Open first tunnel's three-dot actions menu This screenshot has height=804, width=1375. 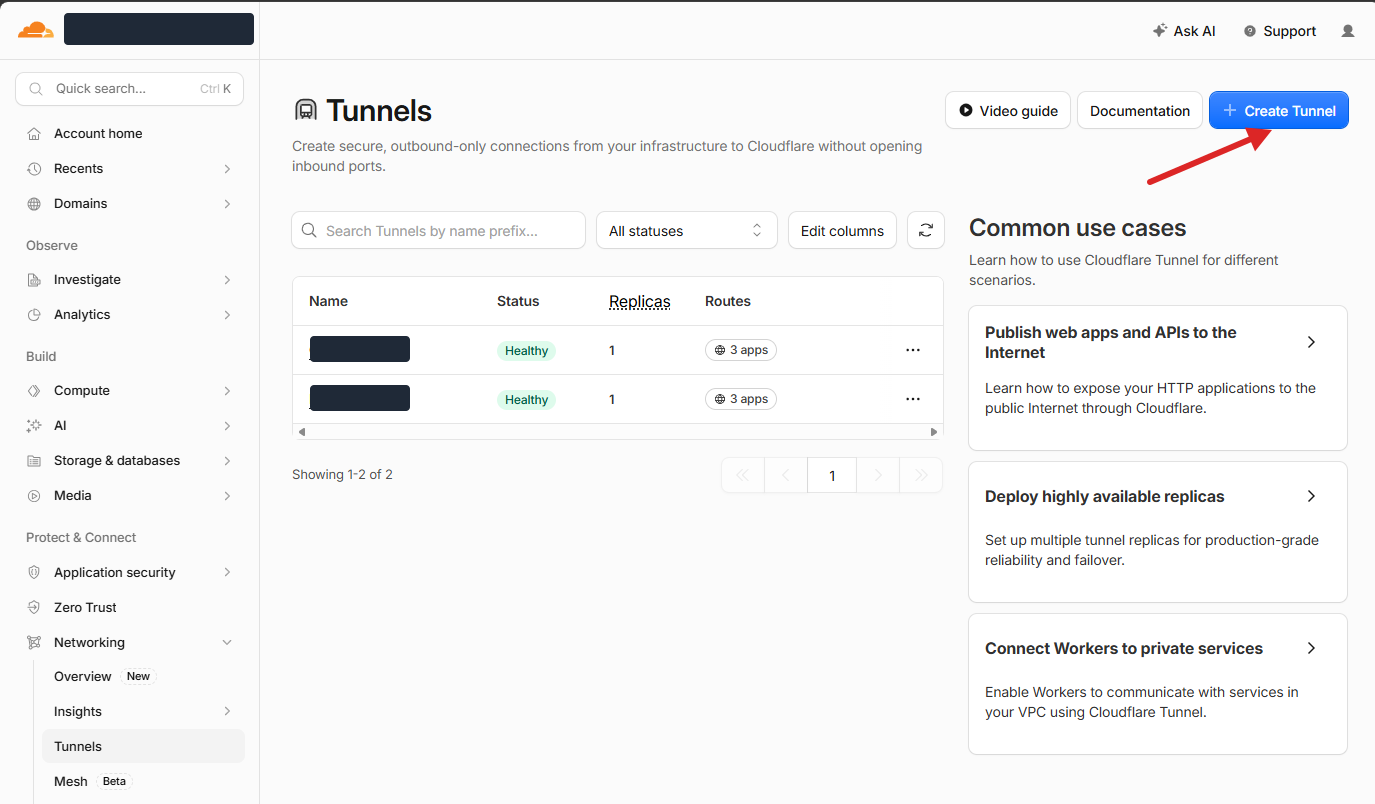tap(913, 351)
